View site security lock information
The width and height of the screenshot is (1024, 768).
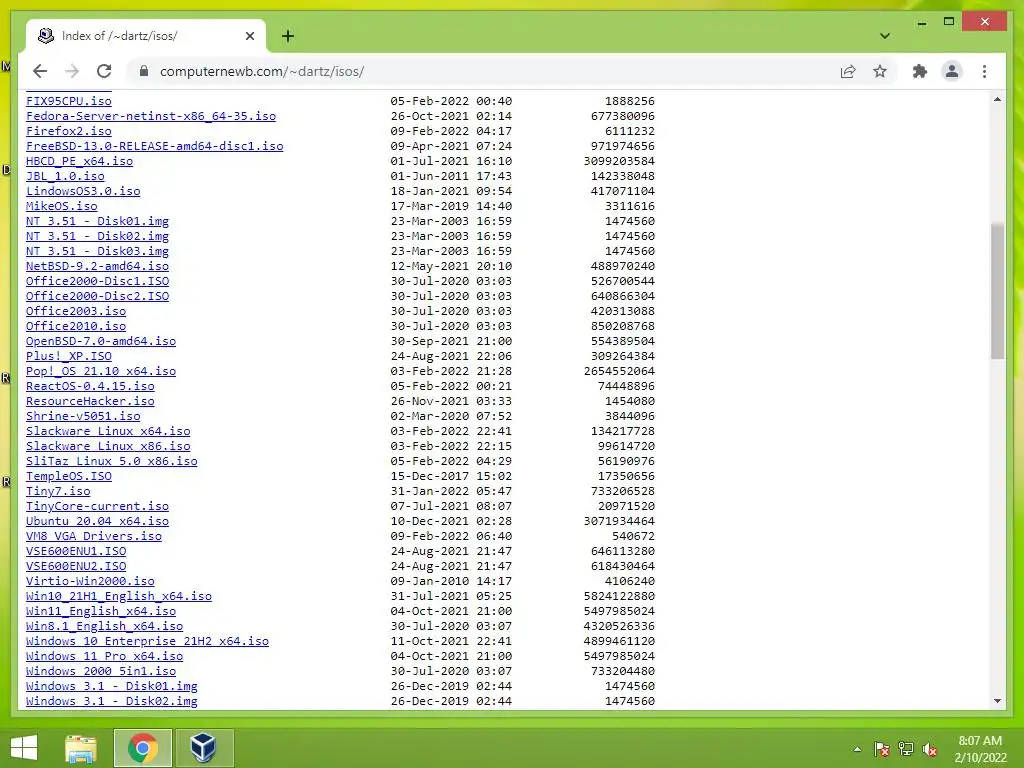144,71
